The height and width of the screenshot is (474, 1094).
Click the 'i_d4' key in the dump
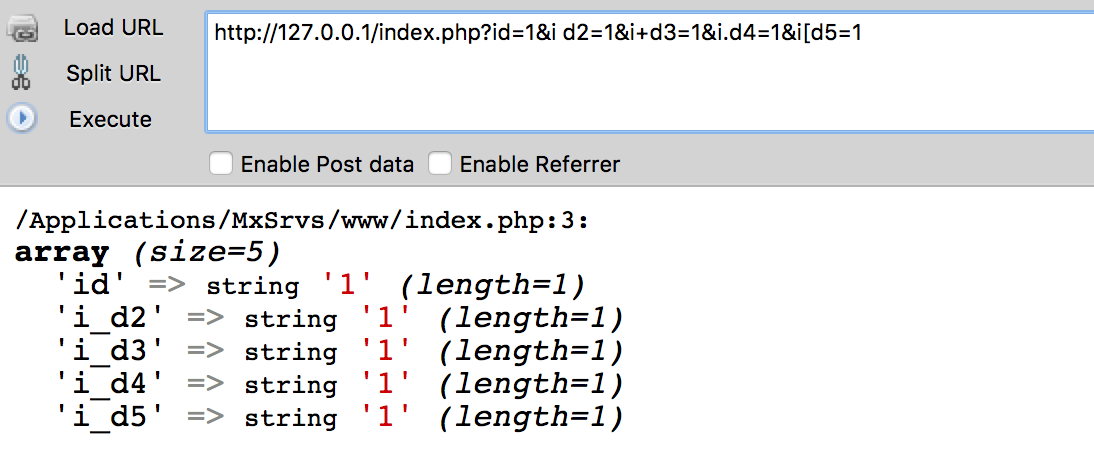coord(112,384)
